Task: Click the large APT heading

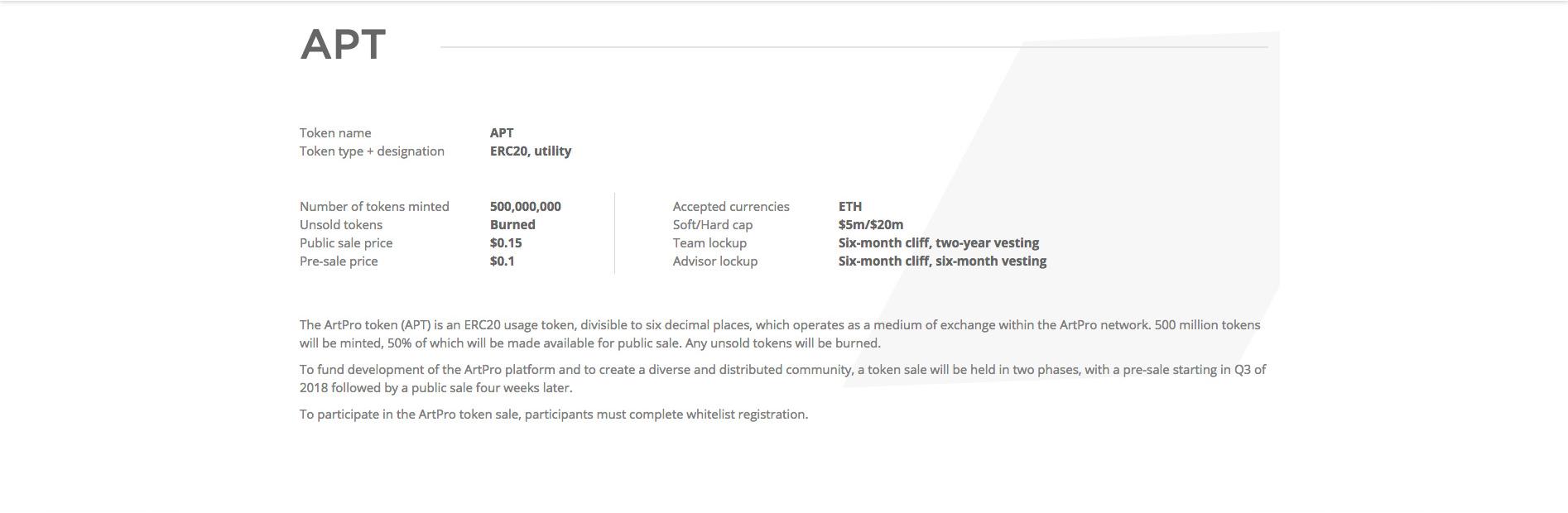Action: click(343, 45)
